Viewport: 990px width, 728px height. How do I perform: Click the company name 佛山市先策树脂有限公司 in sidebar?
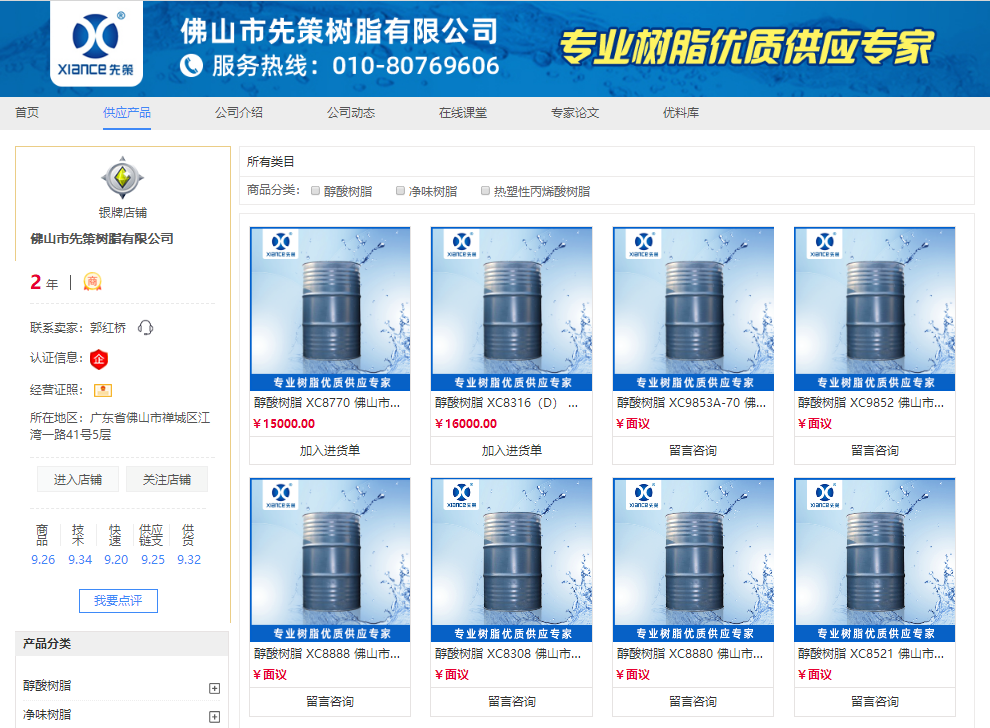(x=102, y=239)
